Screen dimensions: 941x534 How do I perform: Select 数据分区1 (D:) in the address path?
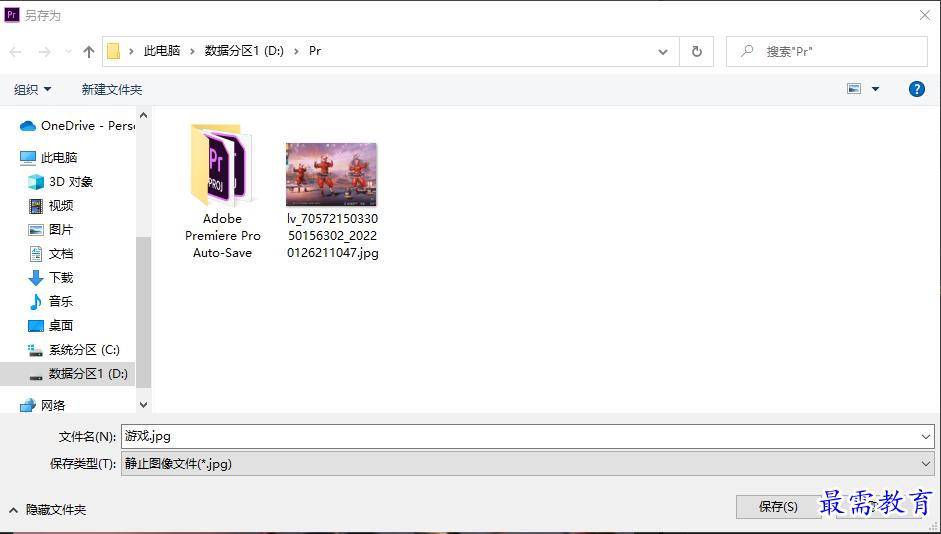[x=244, y=51]
